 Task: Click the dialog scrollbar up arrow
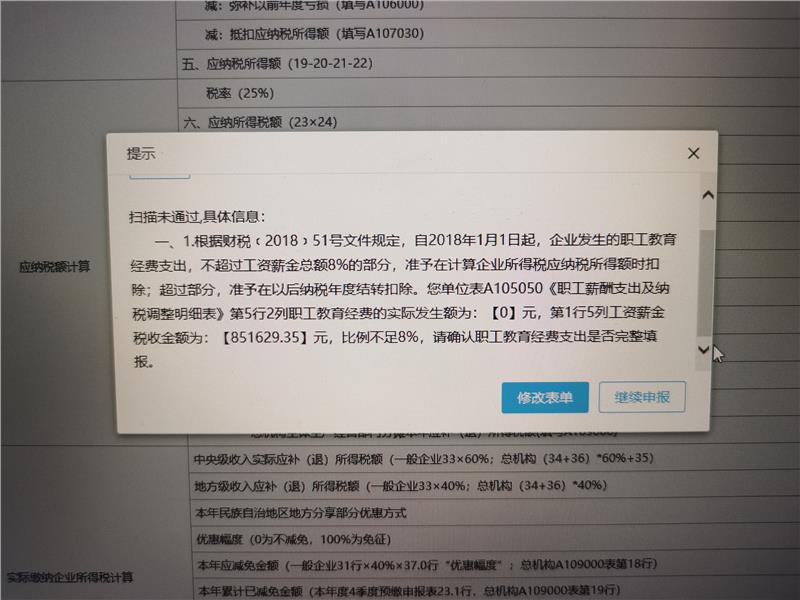click(x=707, y=195)
